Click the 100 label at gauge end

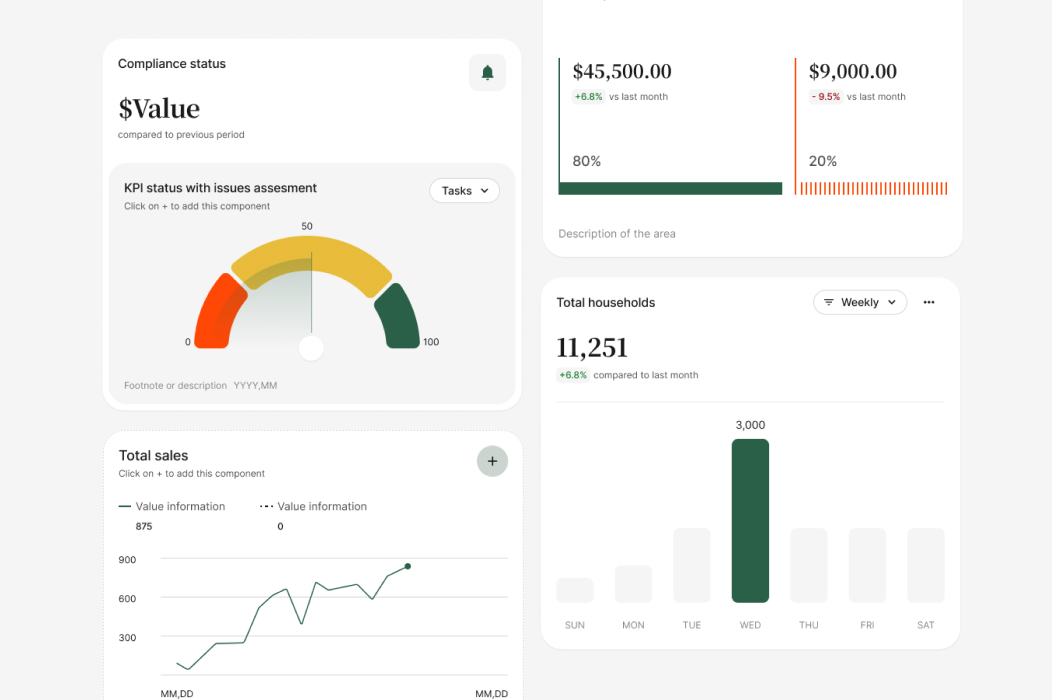coord(431,342)
